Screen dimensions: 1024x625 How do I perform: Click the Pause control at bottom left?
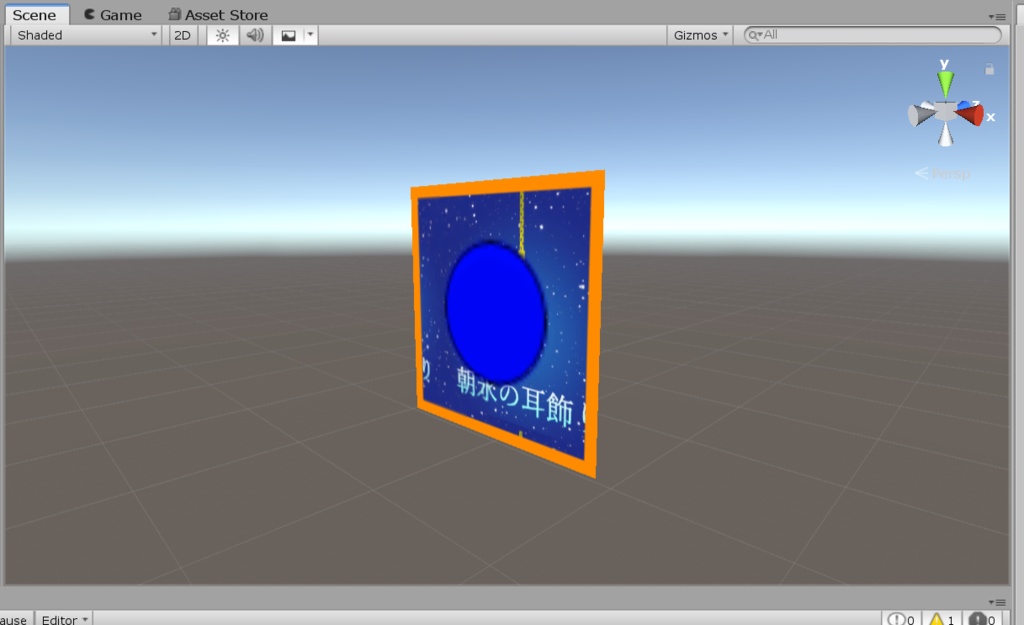[x=11, y=618]
